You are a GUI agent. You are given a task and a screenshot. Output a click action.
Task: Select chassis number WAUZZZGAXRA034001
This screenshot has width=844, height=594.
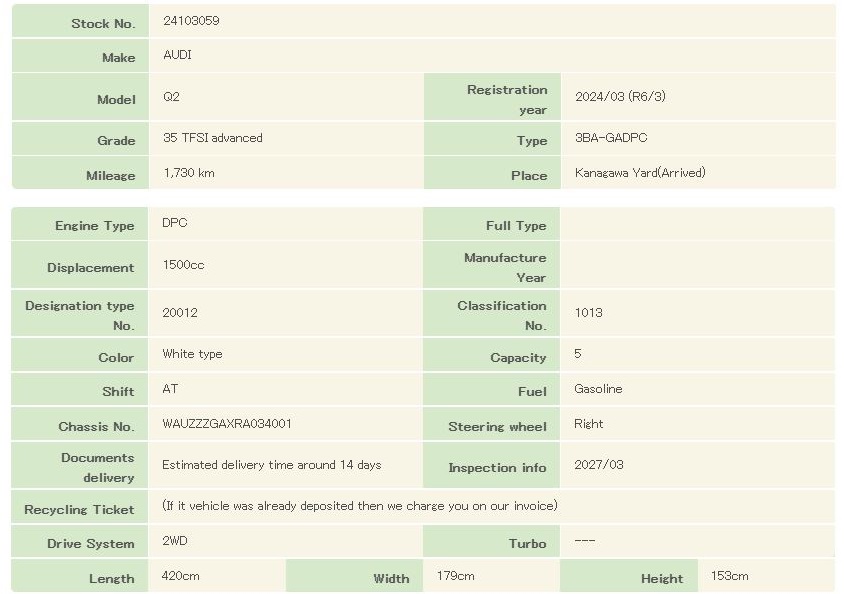(x=227, y=424)
